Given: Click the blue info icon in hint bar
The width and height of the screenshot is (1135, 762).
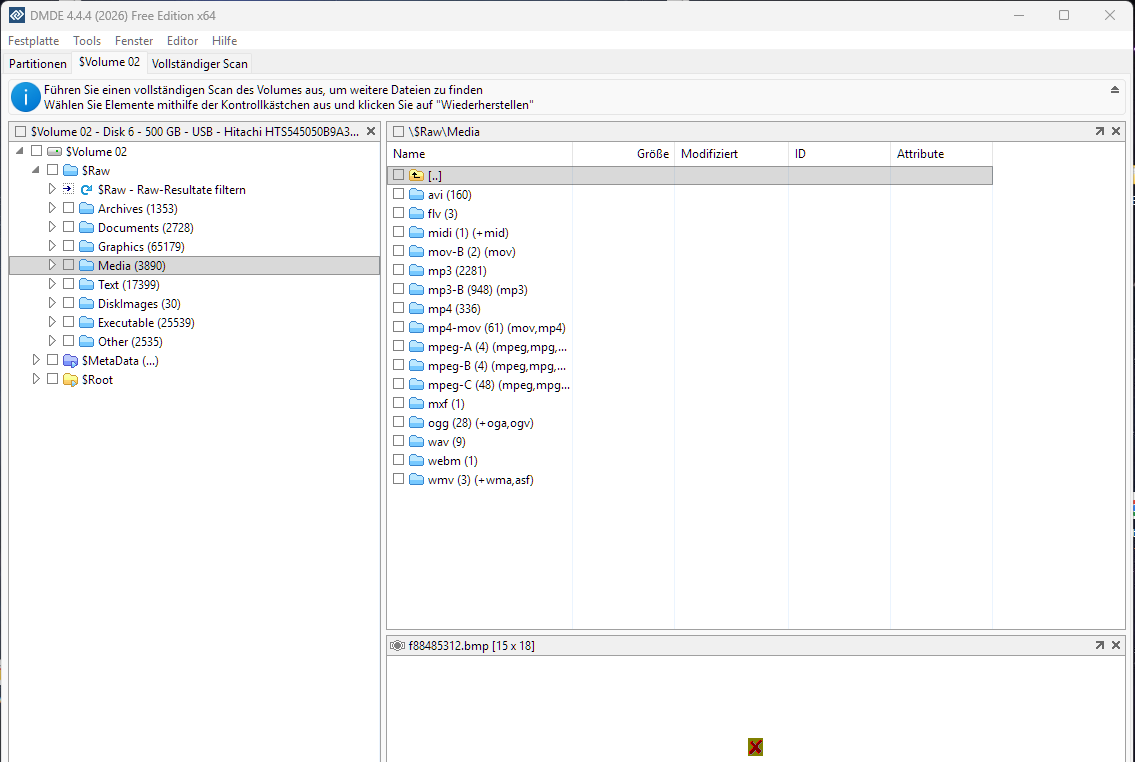Looking at the screenshot, I should coord(25,97).
